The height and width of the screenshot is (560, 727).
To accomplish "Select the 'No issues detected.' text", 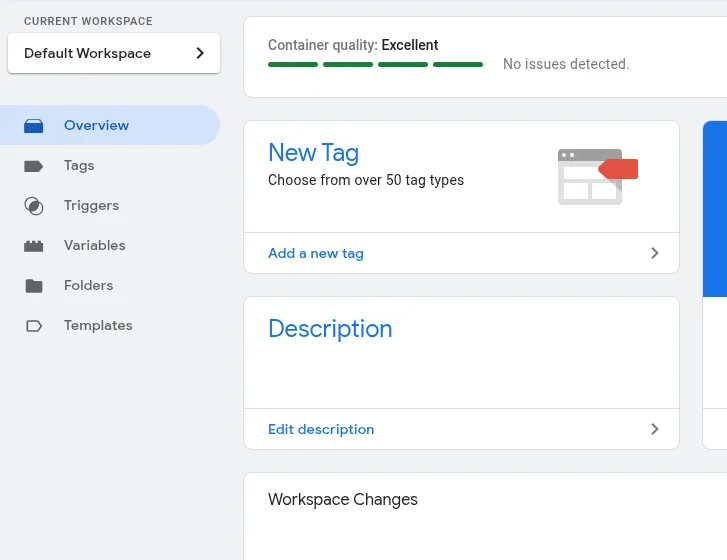I will coord(566,64).
